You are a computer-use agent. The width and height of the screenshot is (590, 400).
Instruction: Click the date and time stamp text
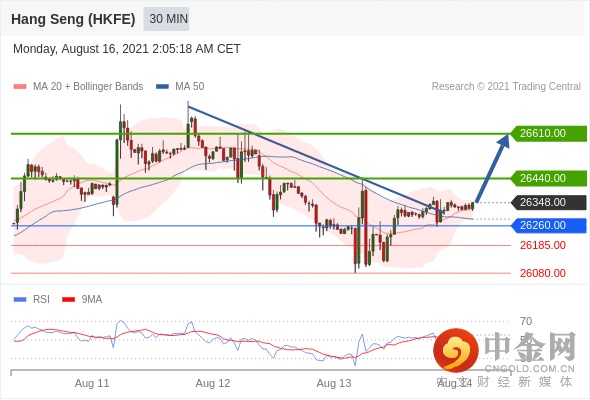(x=127, y=49)
